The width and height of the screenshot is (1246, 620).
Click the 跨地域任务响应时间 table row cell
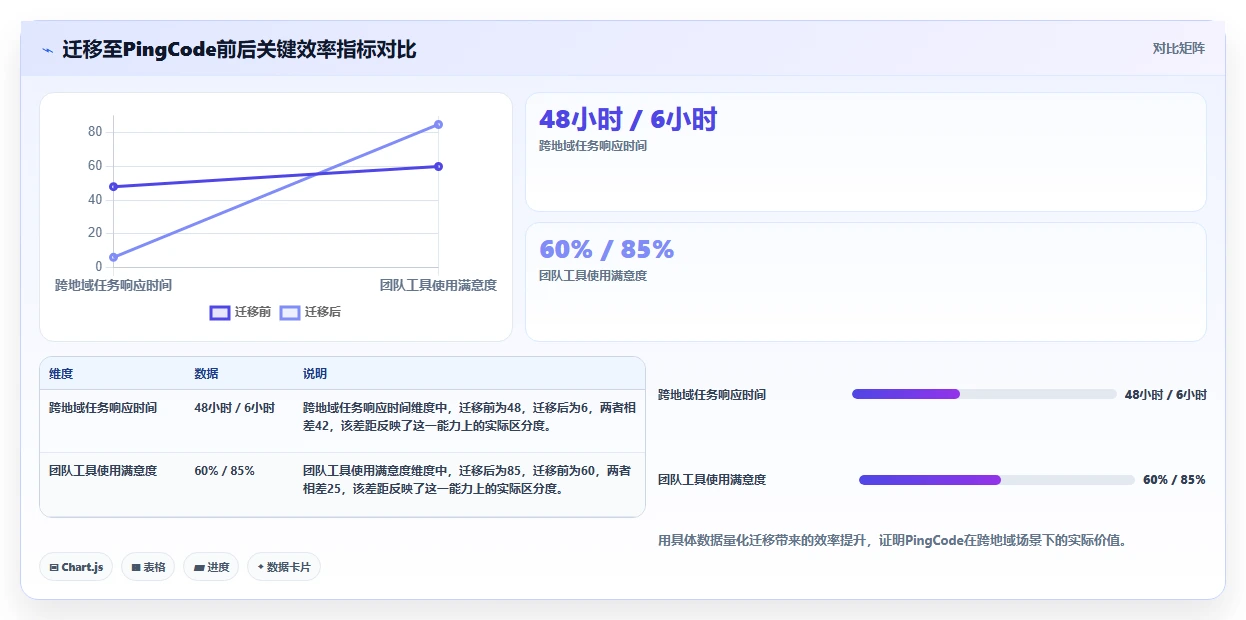tap(103, 408)
